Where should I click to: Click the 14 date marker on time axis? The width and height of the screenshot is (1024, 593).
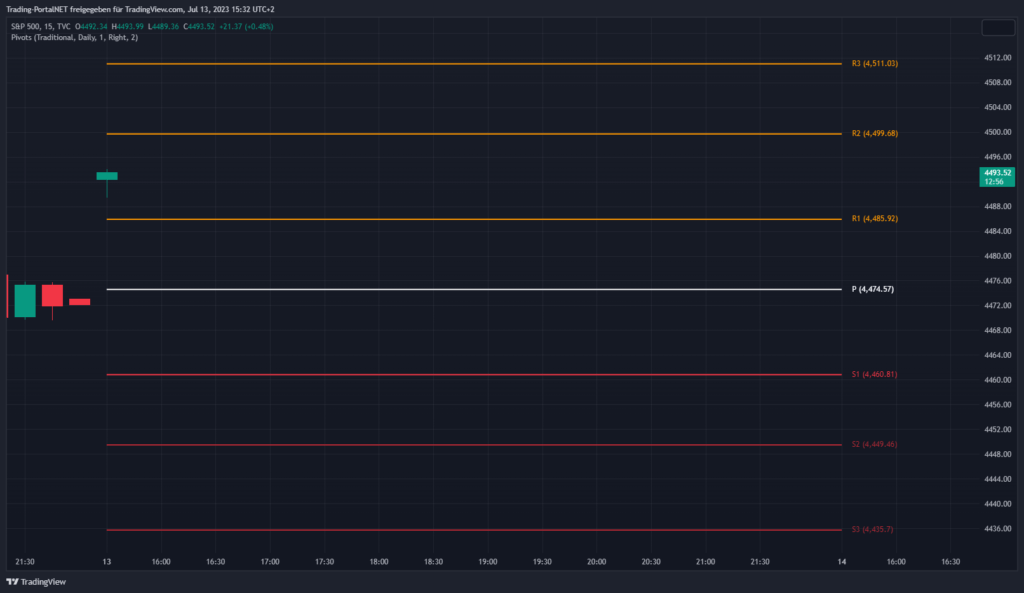[842, 562]
